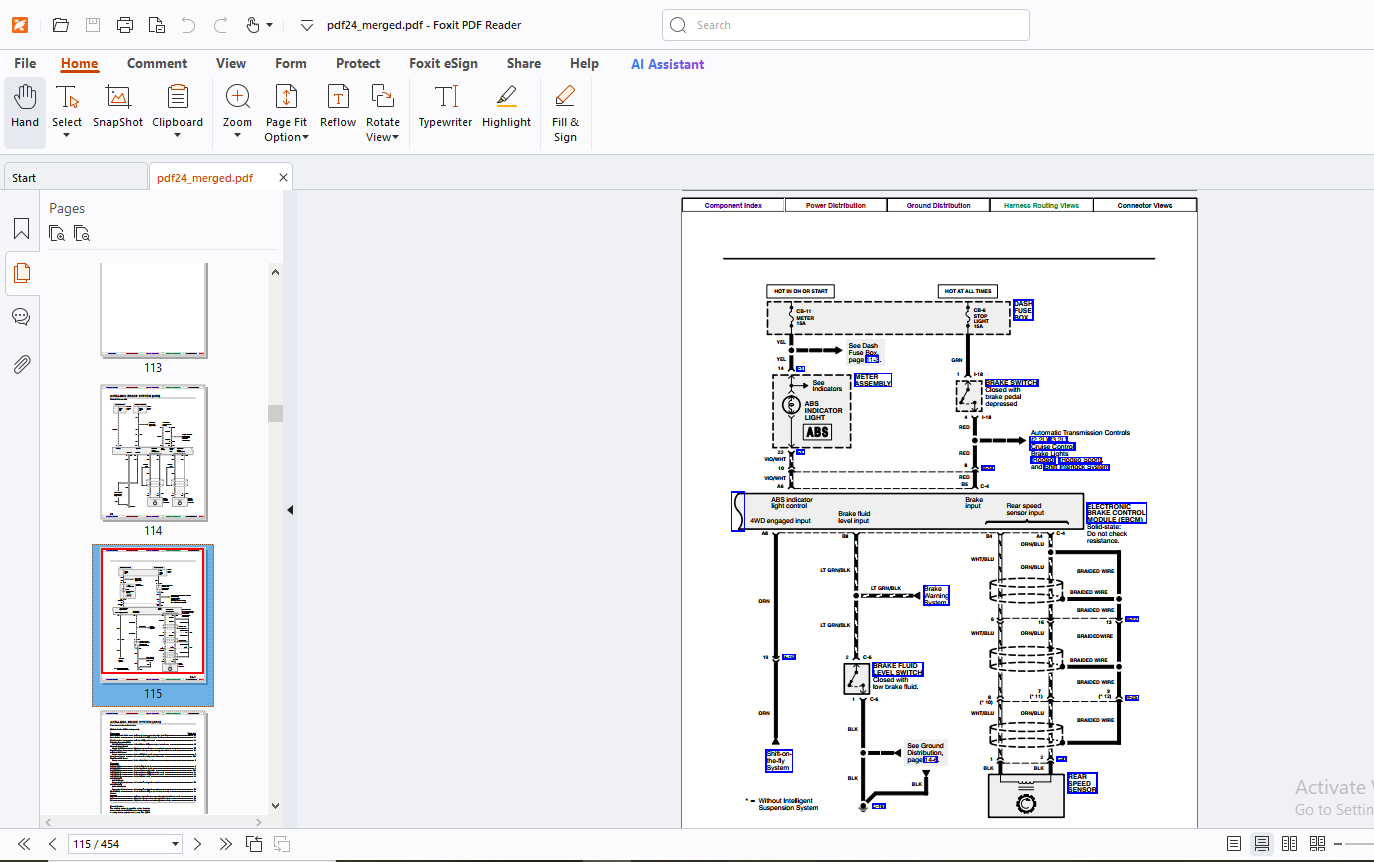1374x862 pixels.
Task: Open the Protect ribbon tab
Action: 358,63
